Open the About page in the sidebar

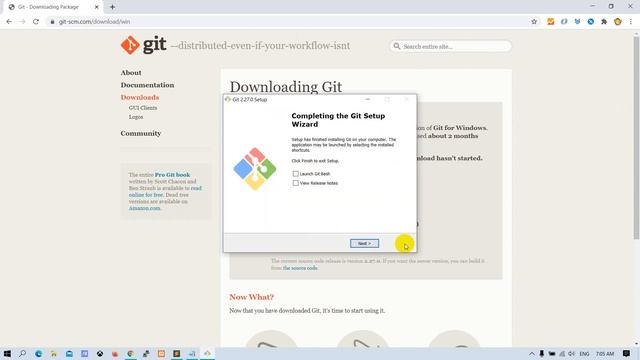coord(131,73)
